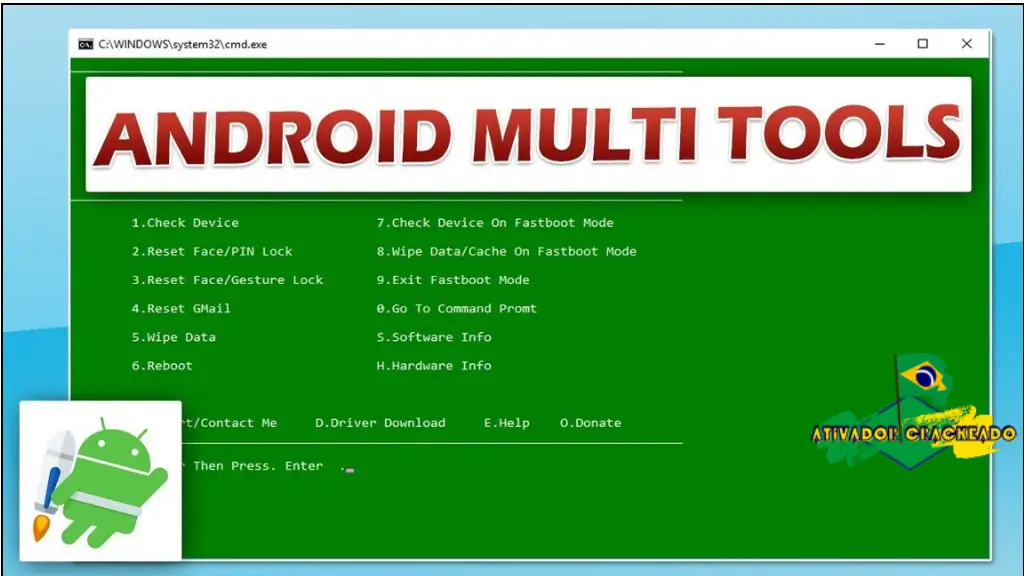
Task: Minimize the cmd.exe window
Action: coord(880,44)
